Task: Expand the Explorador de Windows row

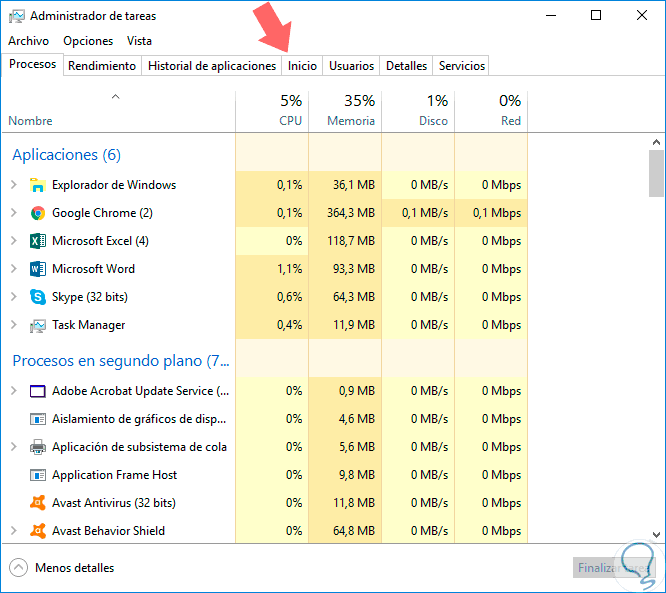Action: [14, 185]
